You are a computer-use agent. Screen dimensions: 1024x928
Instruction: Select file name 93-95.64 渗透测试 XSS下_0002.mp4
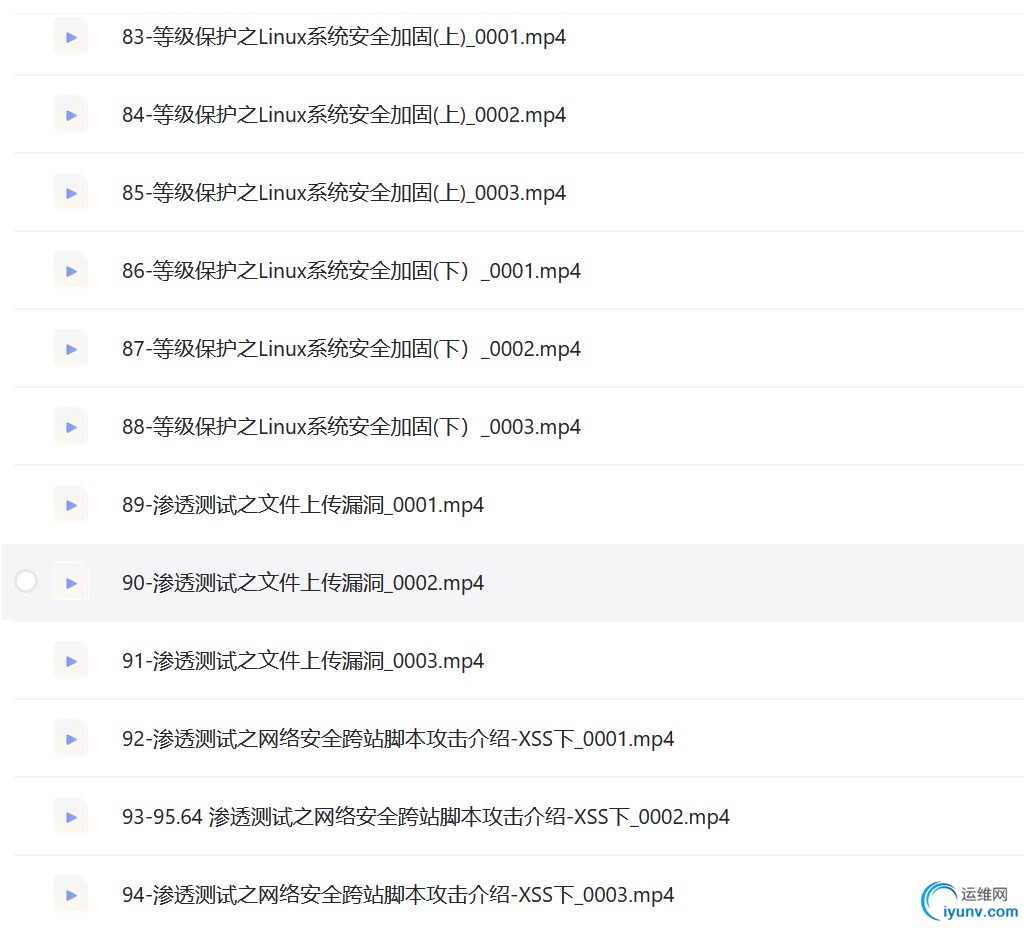[x=426, y=817]
